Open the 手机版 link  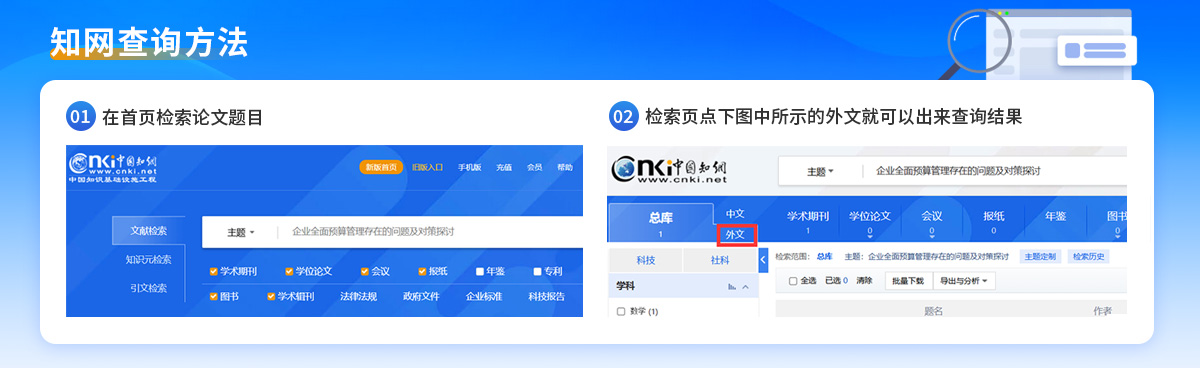(470, 167)
